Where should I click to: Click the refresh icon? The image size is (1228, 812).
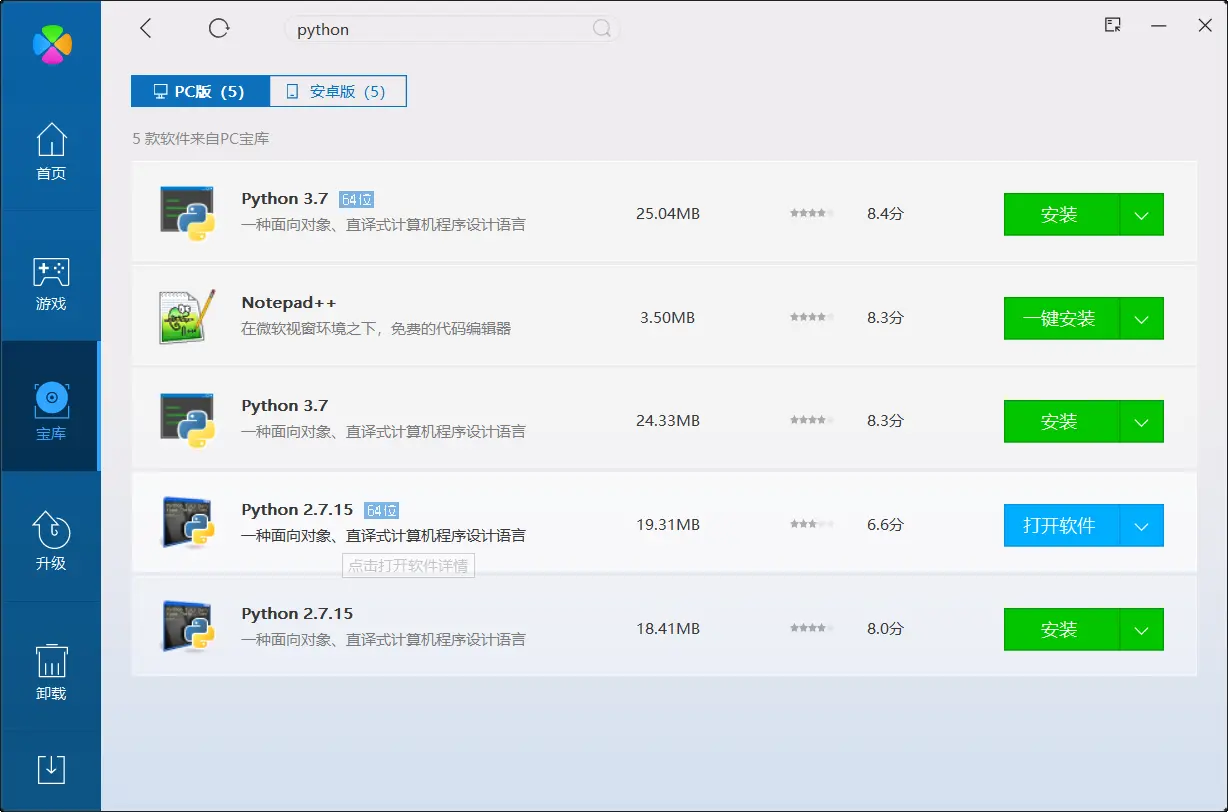point(219,28)
